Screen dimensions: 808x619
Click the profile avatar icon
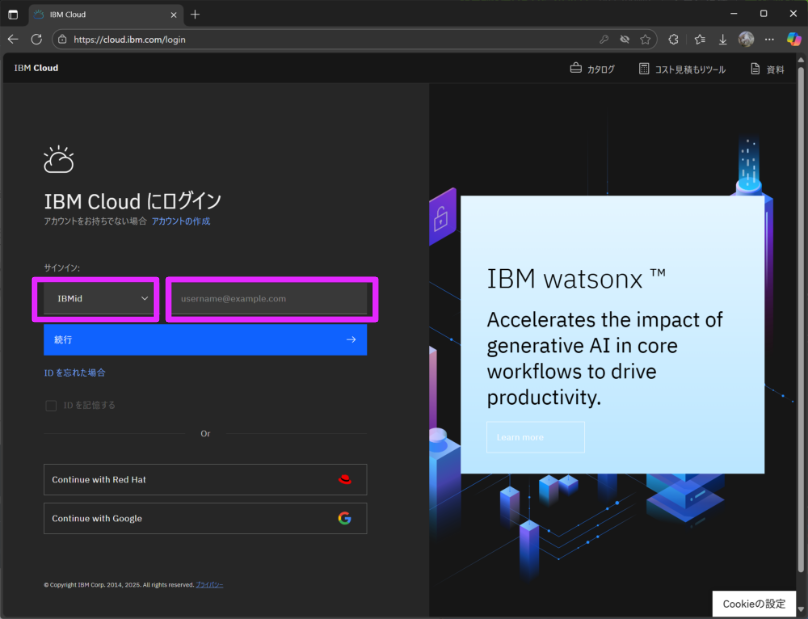click(x=746, y=39)
